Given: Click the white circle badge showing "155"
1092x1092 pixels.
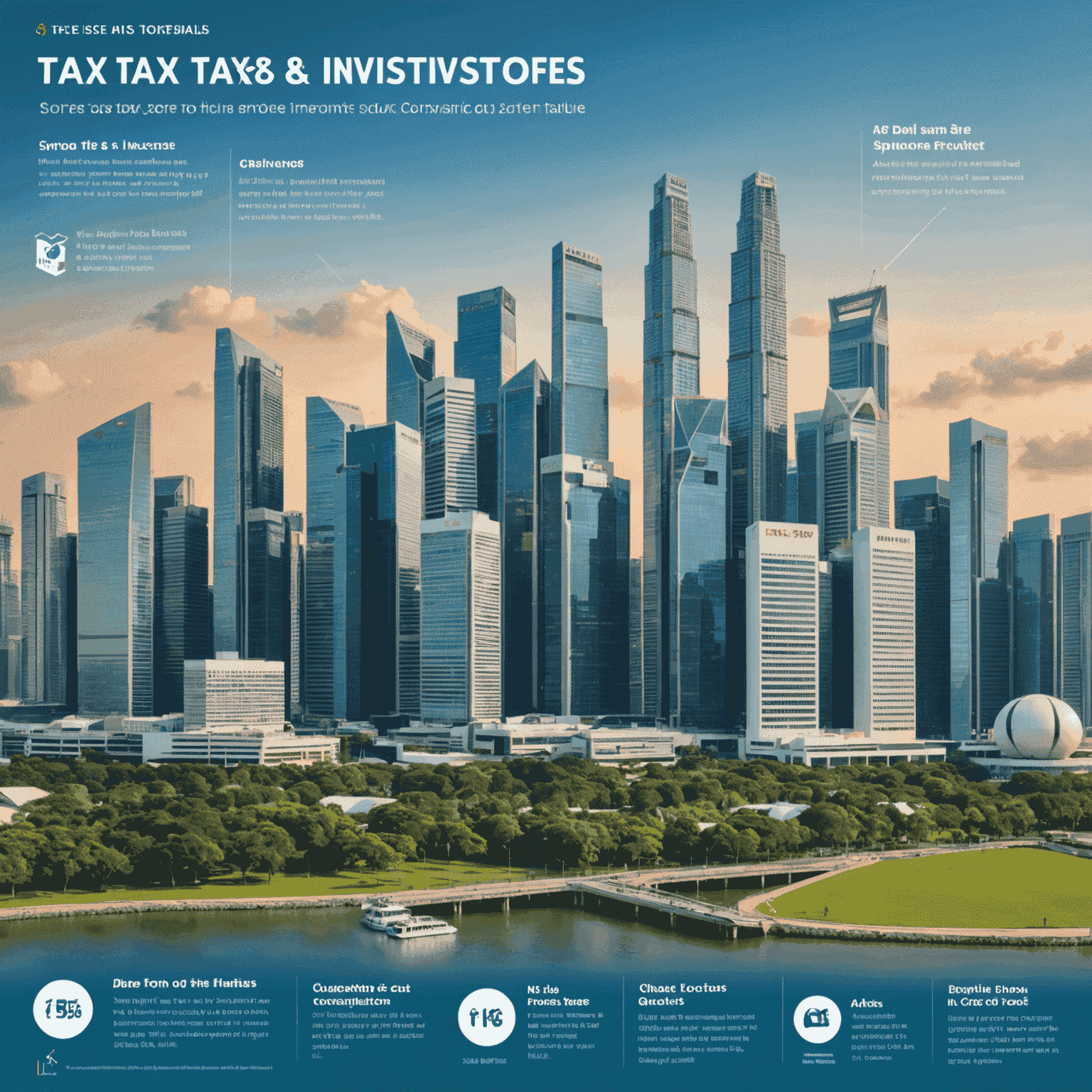Looking at the screenshot, I should (63, 1010).
